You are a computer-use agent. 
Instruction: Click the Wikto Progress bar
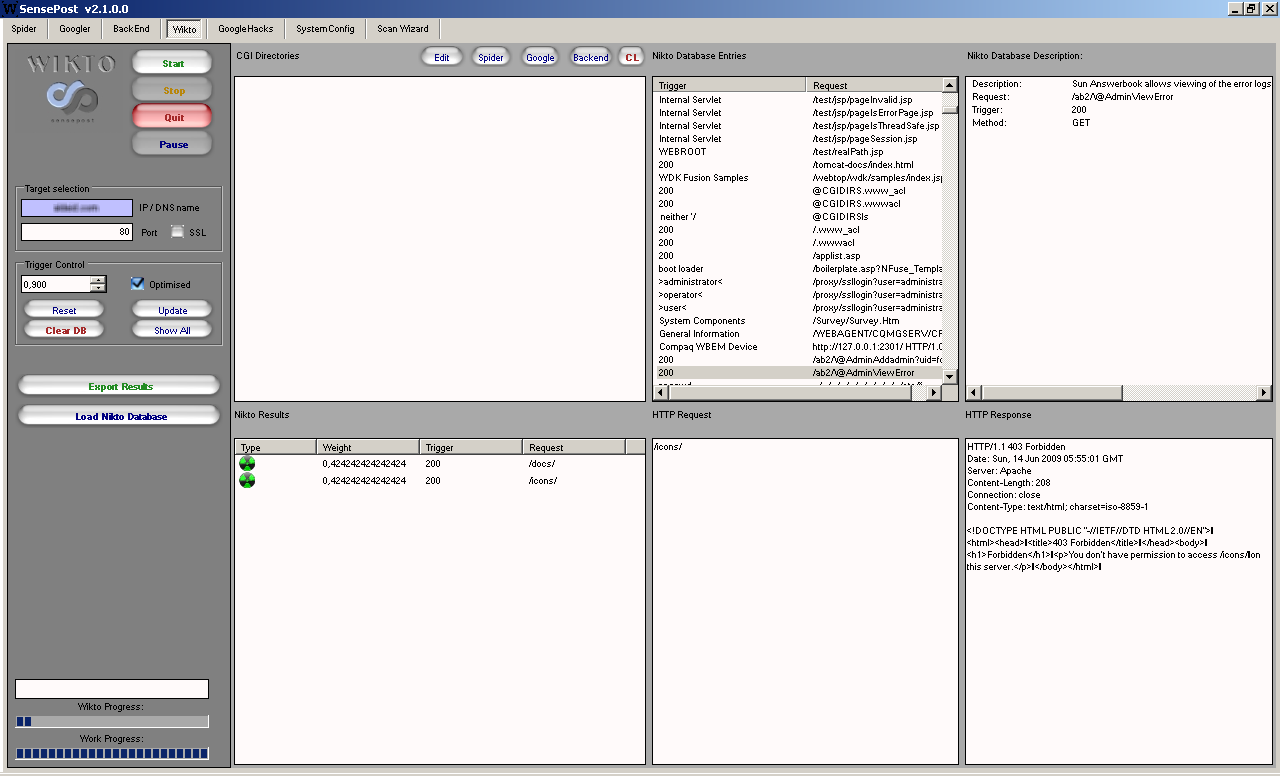[x=112, y=721]
